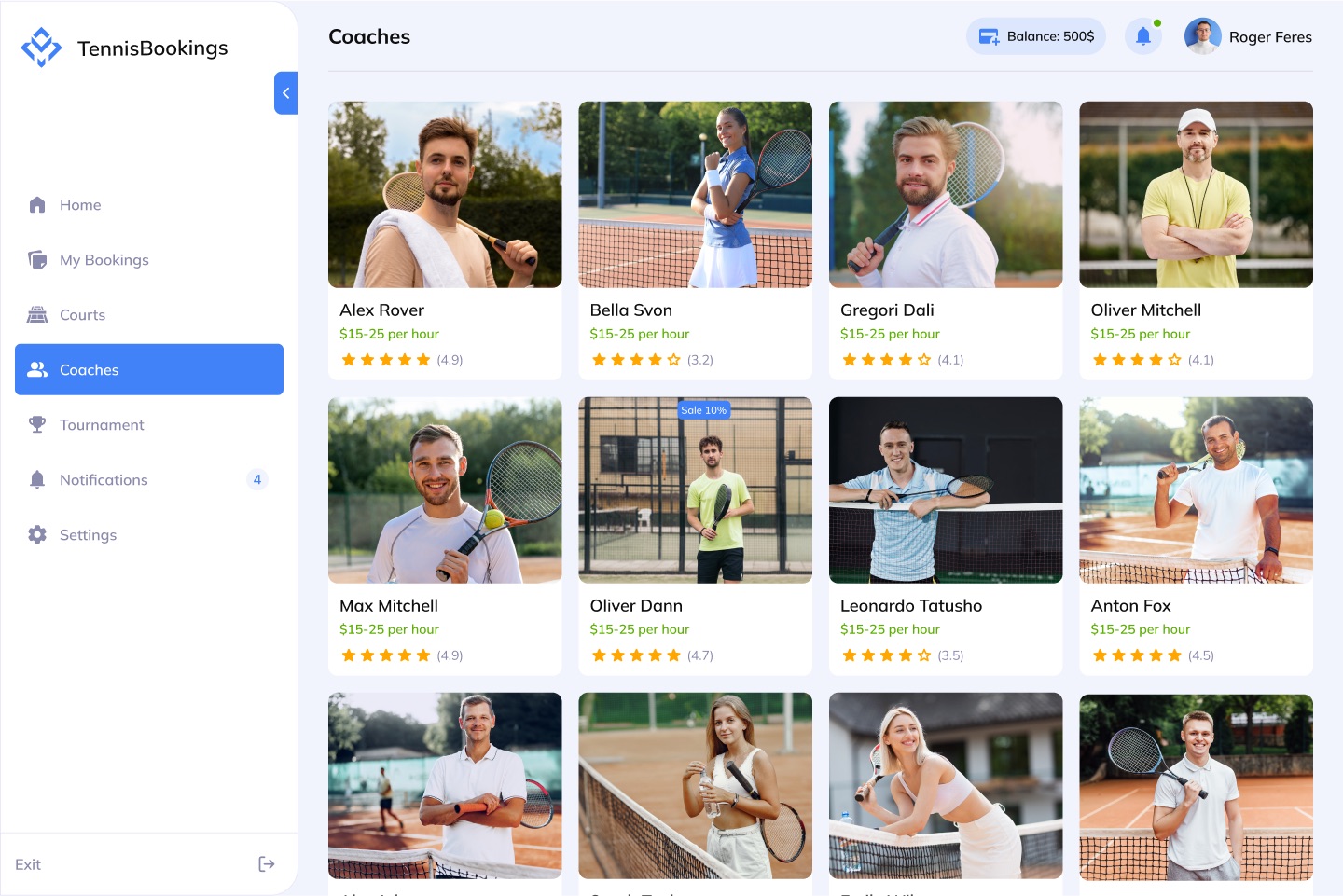Image resolution: width=1343 pixels, height=896 pixels.
Task: Click Bella Svon's price per hour
Action: [x=640, y=334]
